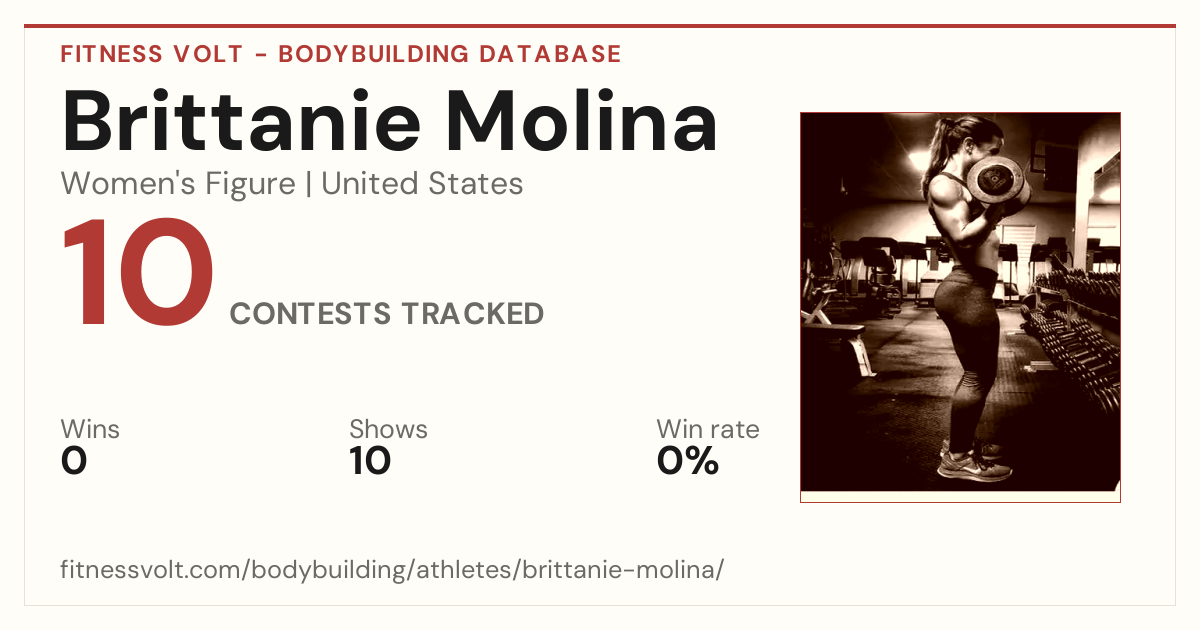This screenshot has width=1200, height=630.
Task: Click the Wins value of 0
Action: tap(74, 461)
